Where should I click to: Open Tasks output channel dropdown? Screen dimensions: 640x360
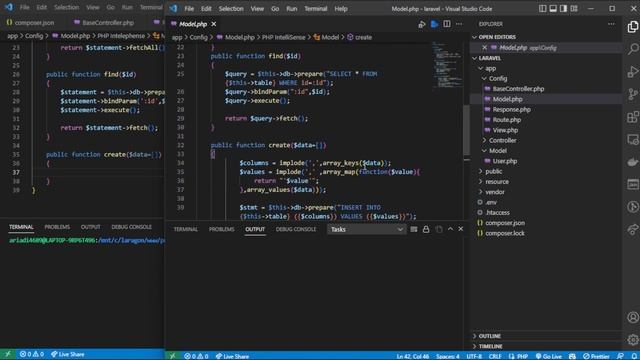click(x=366, y=229)
